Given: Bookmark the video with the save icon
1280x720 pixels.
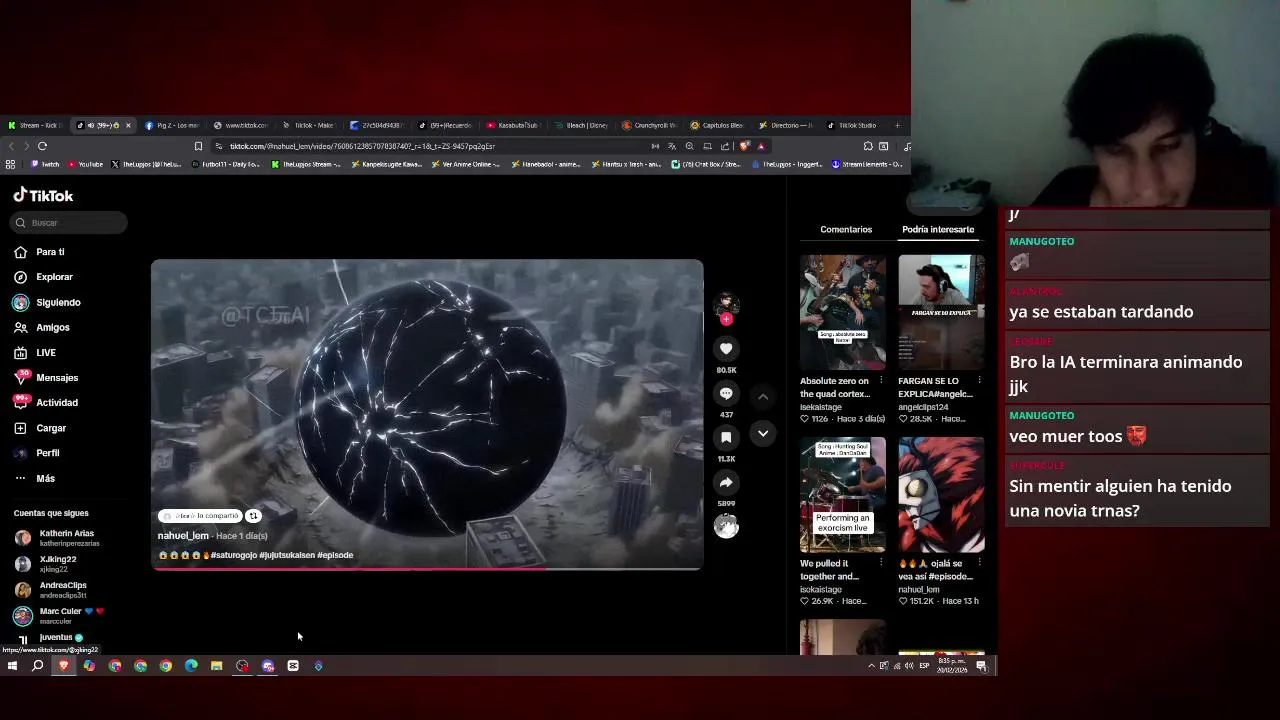Looking at the screenshot, I should (x=726, y=437).
